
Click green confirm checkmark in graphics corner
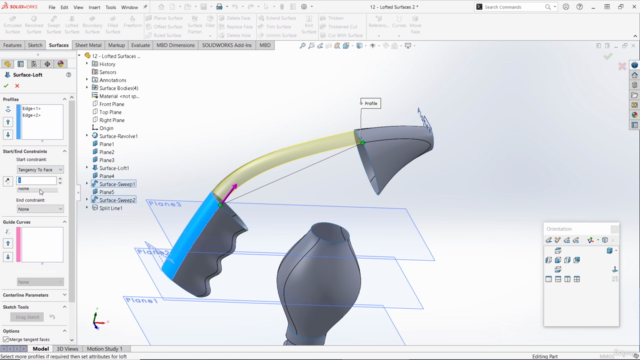point(608,56)
